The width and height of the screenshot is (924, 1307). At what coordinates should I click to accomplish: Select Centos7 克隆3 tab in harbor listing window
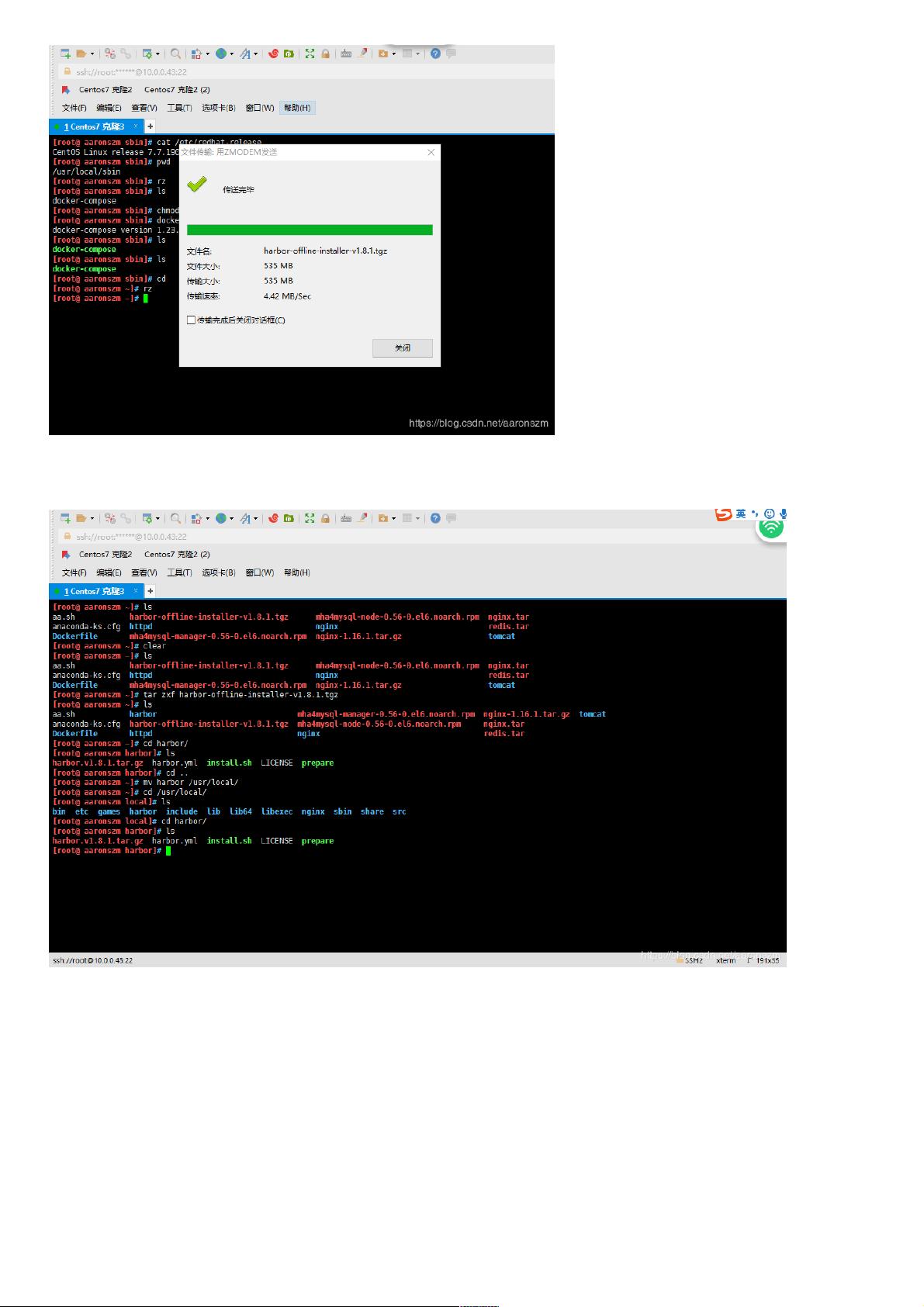(94, 591)
